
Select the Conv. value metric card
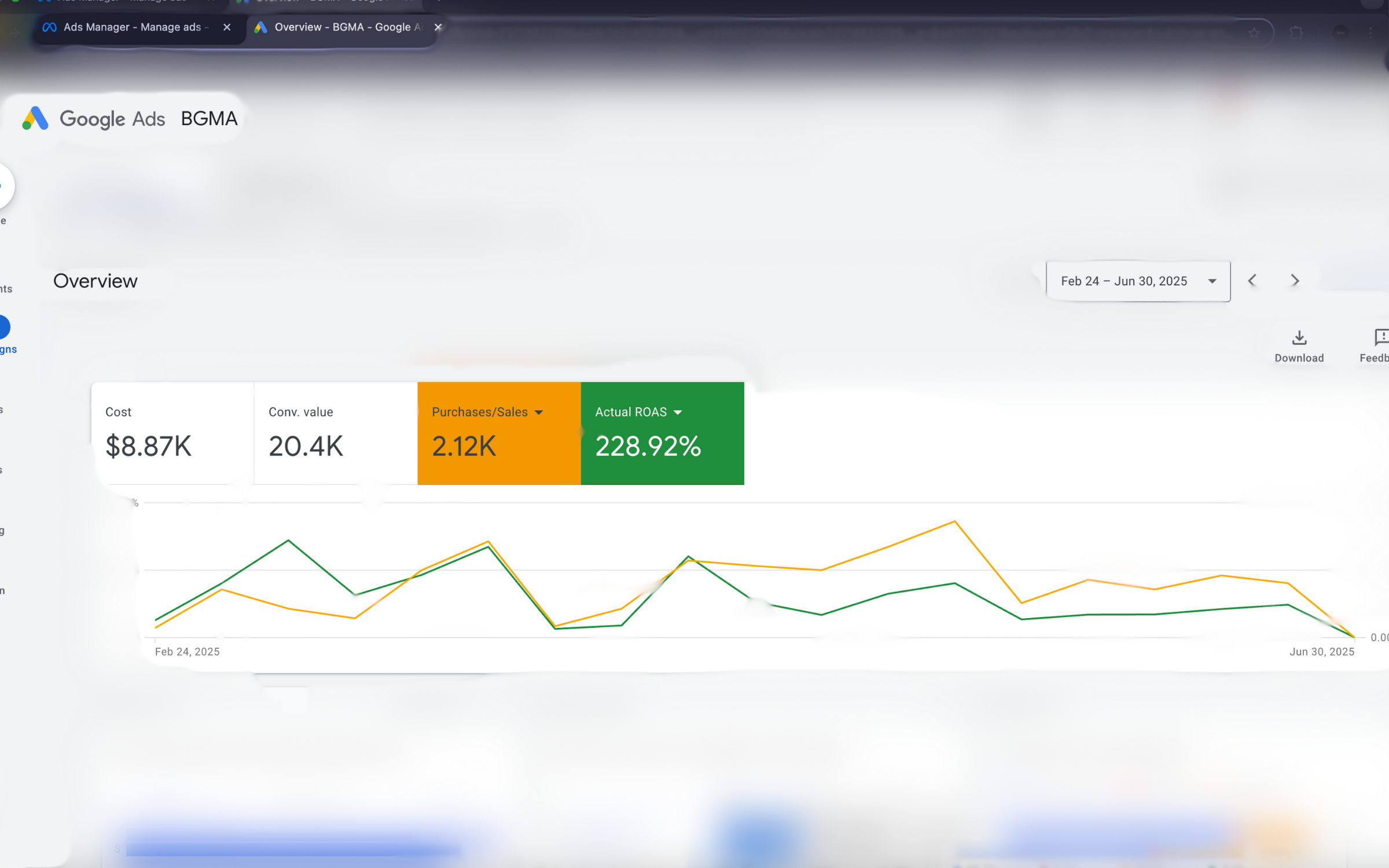(x=335, y=434)
